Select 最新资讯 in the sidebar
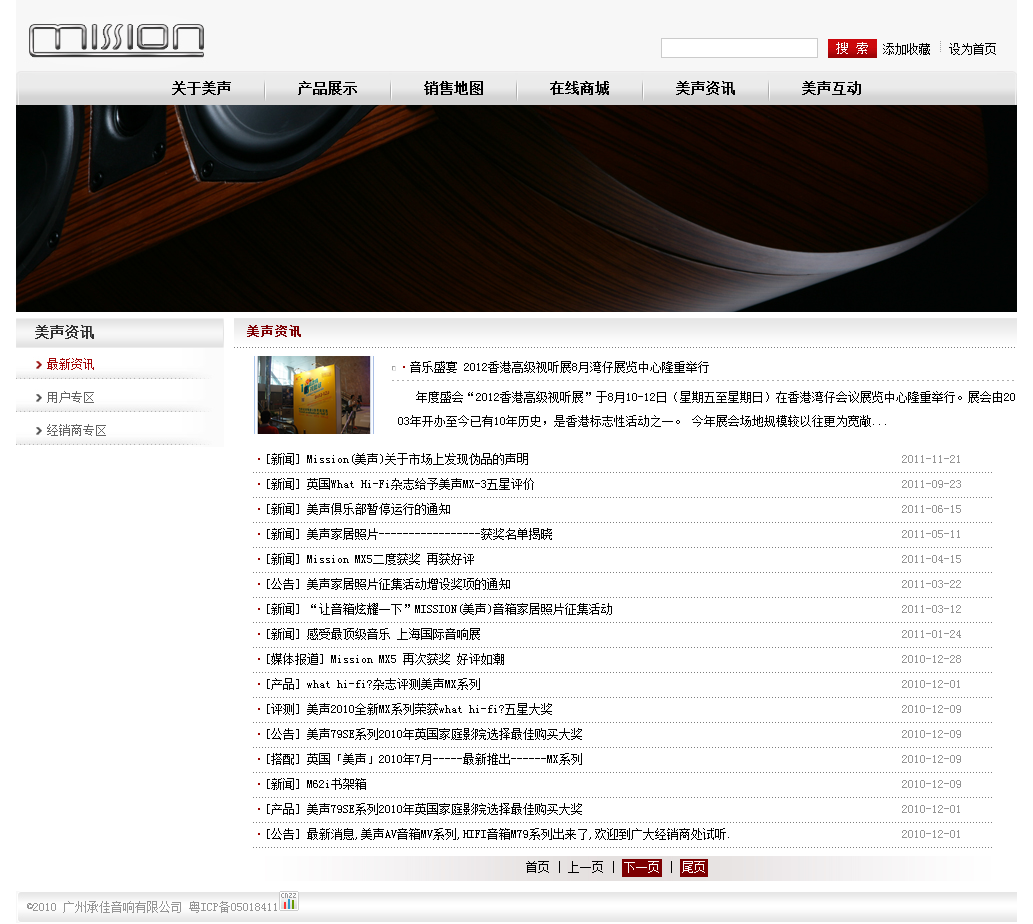Viewport: 1033px width, 924px height. (x=70, y=364)
